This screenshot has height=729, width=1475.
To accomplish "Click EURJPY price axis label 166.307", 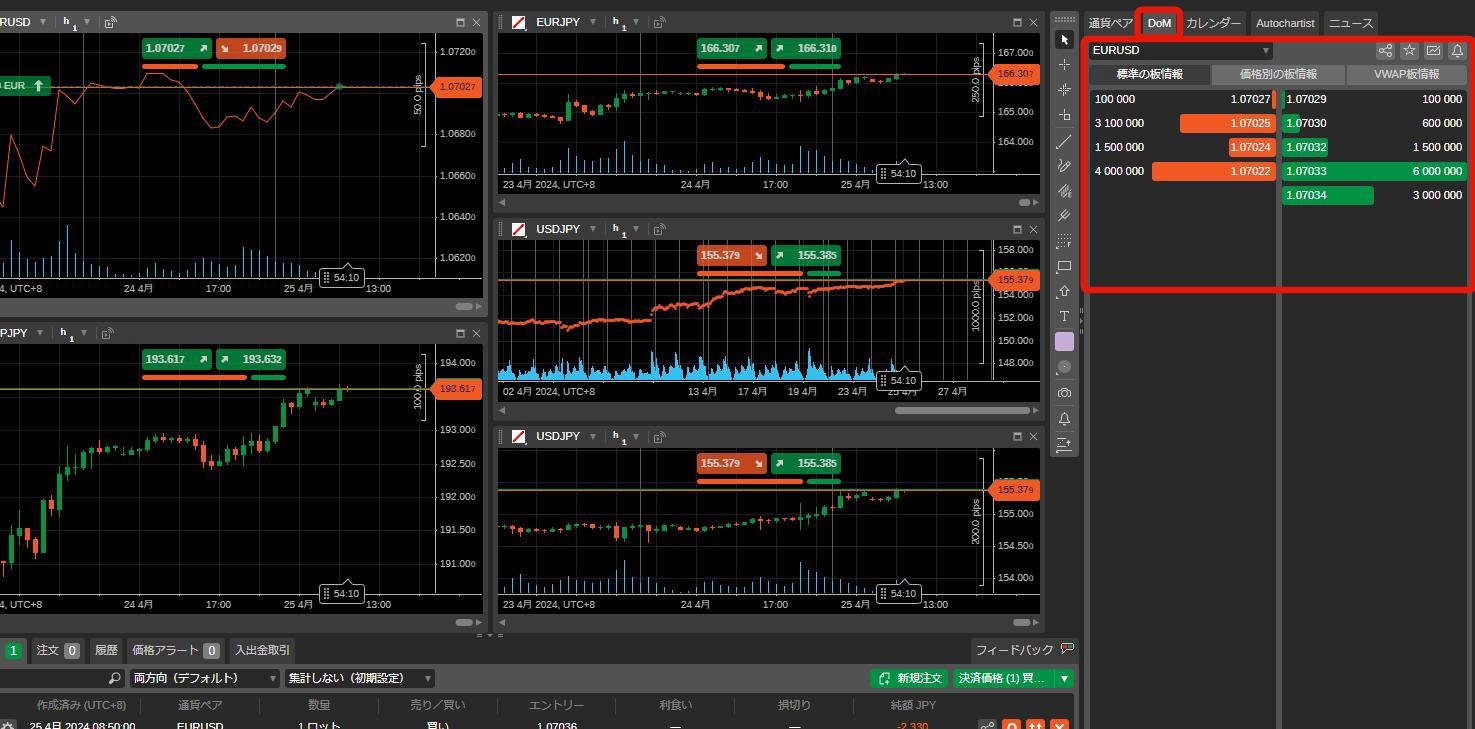I will 1015,74.
